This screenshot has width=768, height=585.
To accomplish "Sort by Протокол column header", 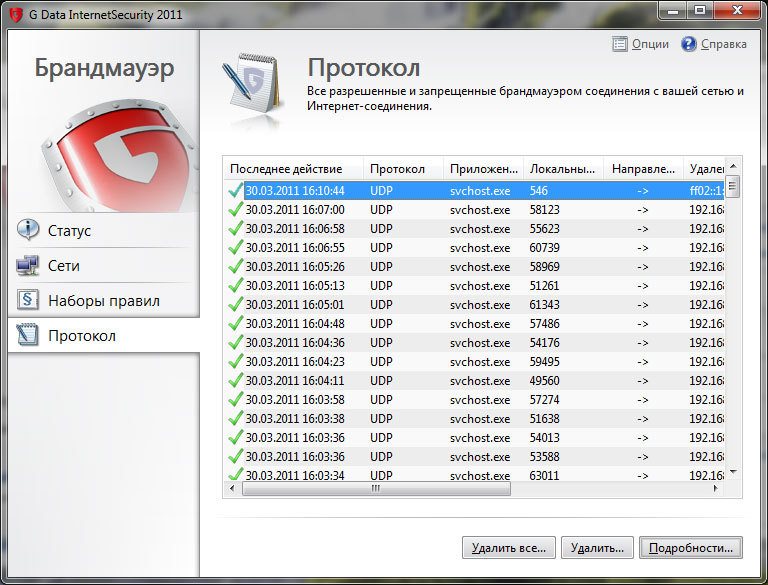I will [403, 169].
